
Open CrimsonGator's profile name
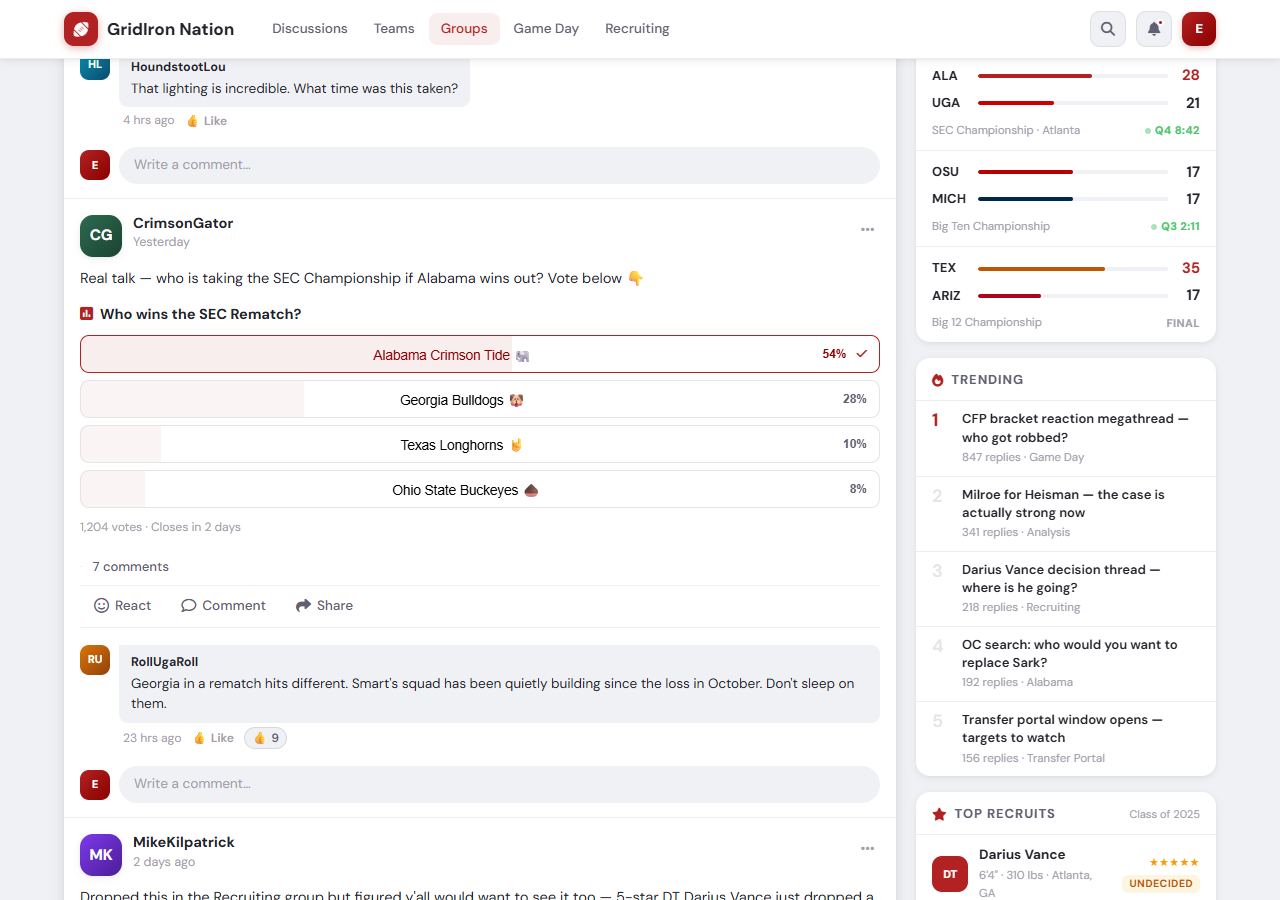pos(183,223)
